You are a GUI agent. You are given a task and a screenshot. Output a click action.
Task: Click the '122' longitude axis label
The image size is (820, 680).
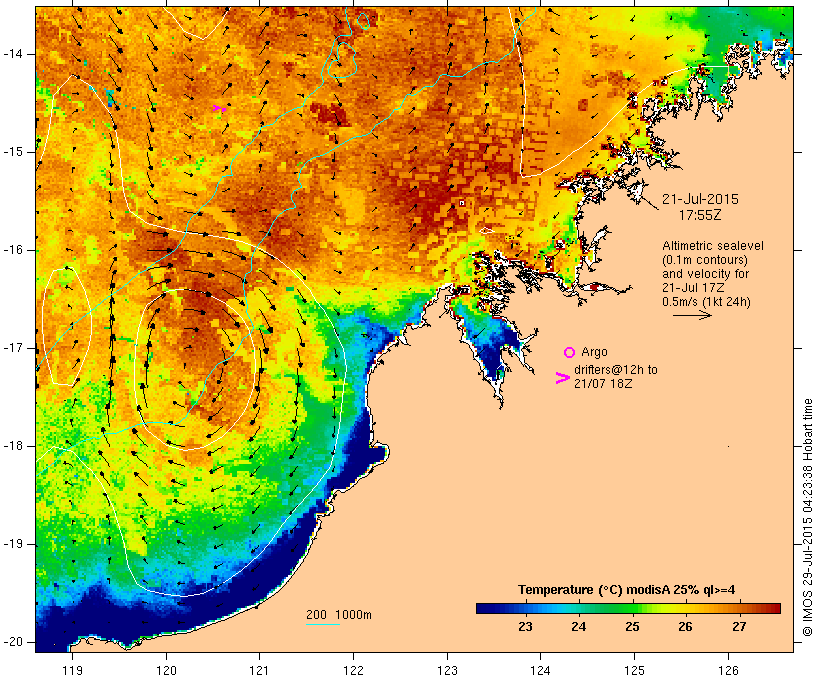[354, 670]
